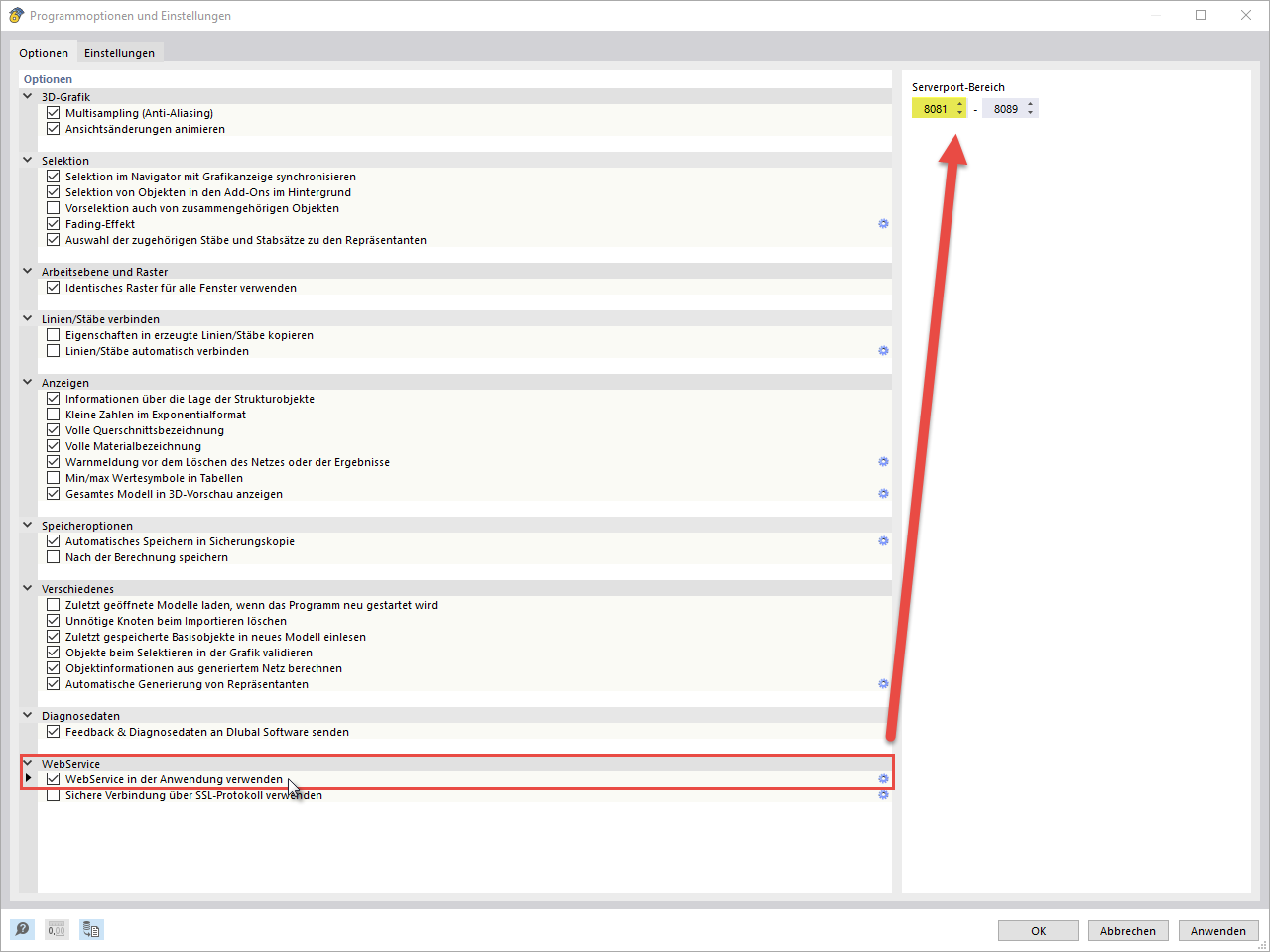The height and width of the screenshot is (952, 1270).
Task: Open gear beside WebService in der Anwendung verwenden
Action: click(883, 779)
